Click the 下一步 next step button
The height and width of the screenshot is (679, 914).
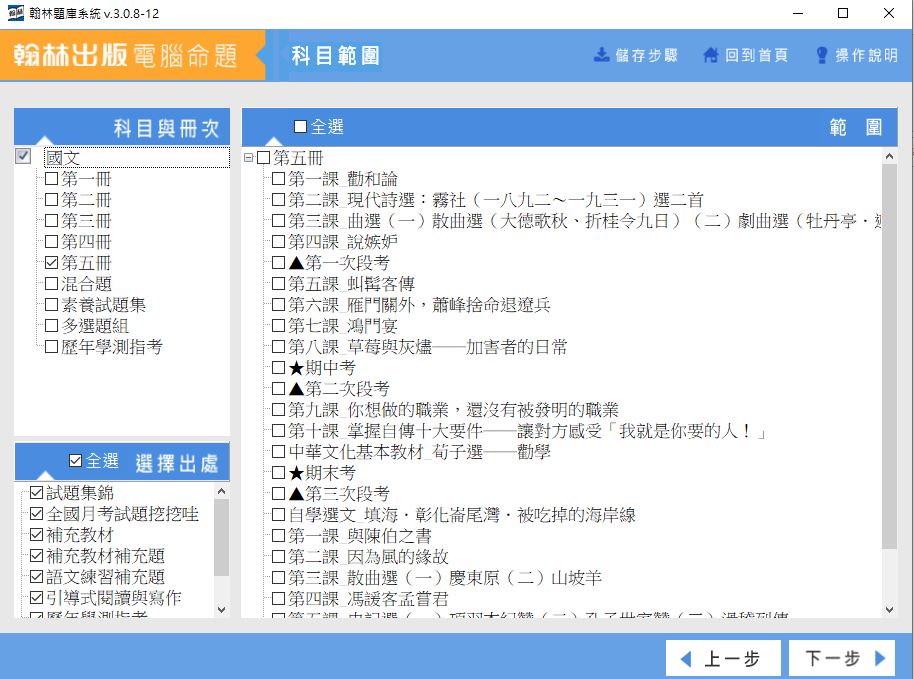tap(842, 659)
